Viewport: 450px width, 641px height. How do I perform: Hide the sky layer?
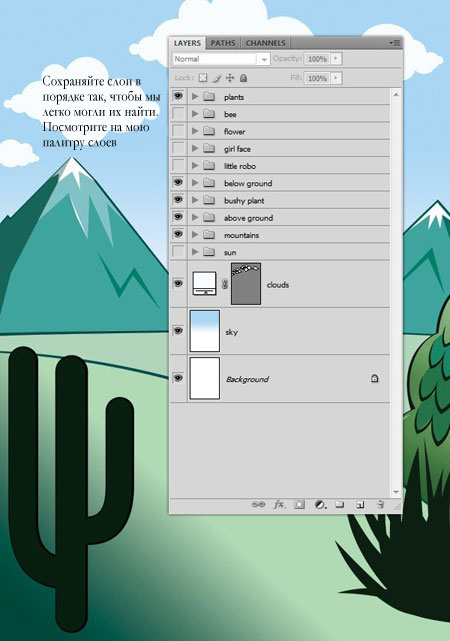[x=178, y=330]
